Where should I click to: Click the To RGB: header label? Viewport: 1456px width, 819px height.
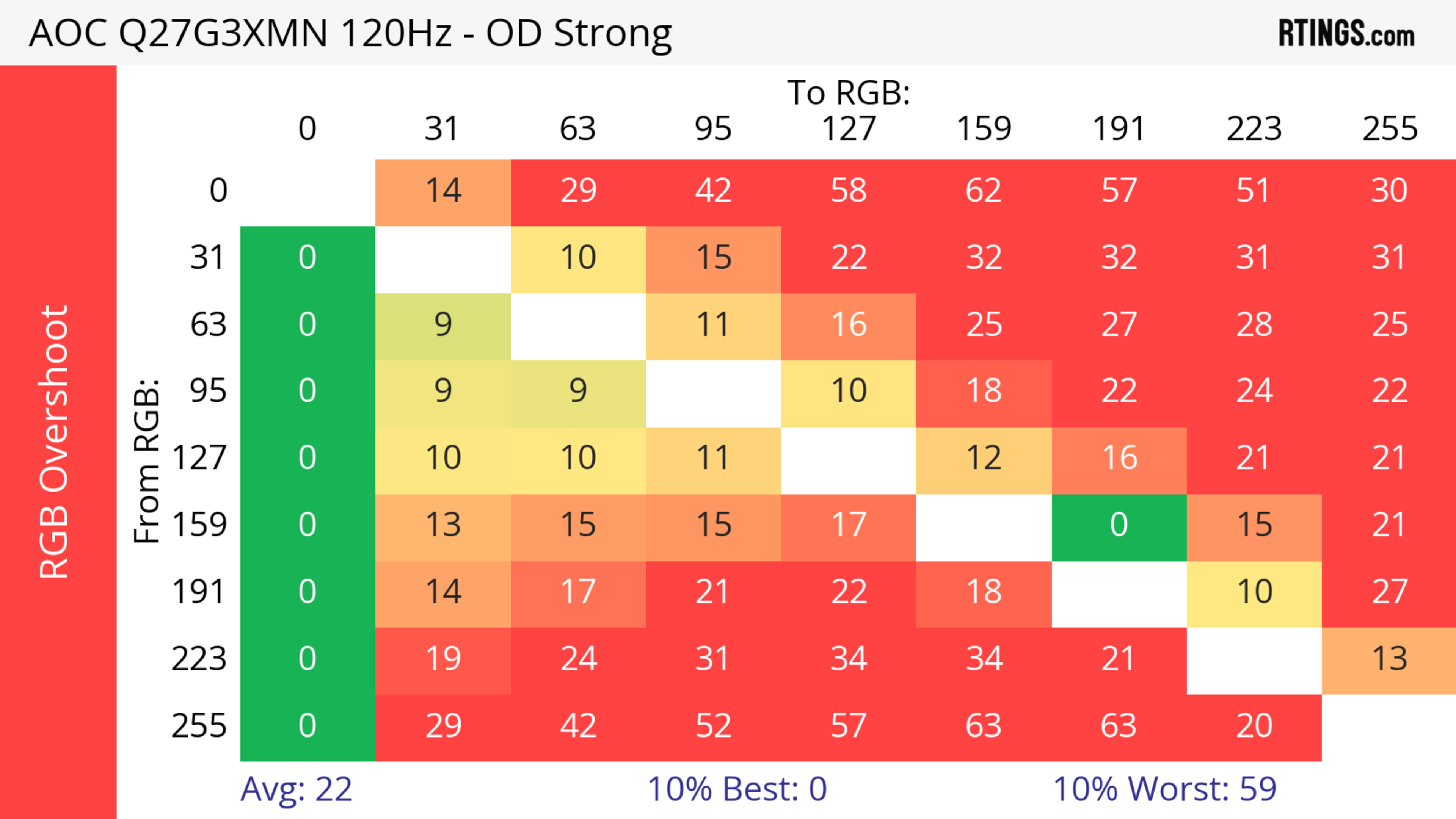[x=849, y=92]
